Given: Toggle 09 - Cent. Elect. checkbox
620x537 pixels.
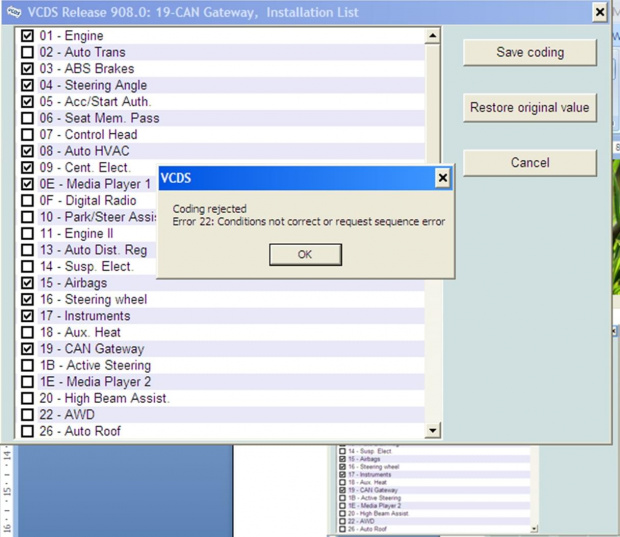Looking at the screenshot, I should [x=27, y=167].
